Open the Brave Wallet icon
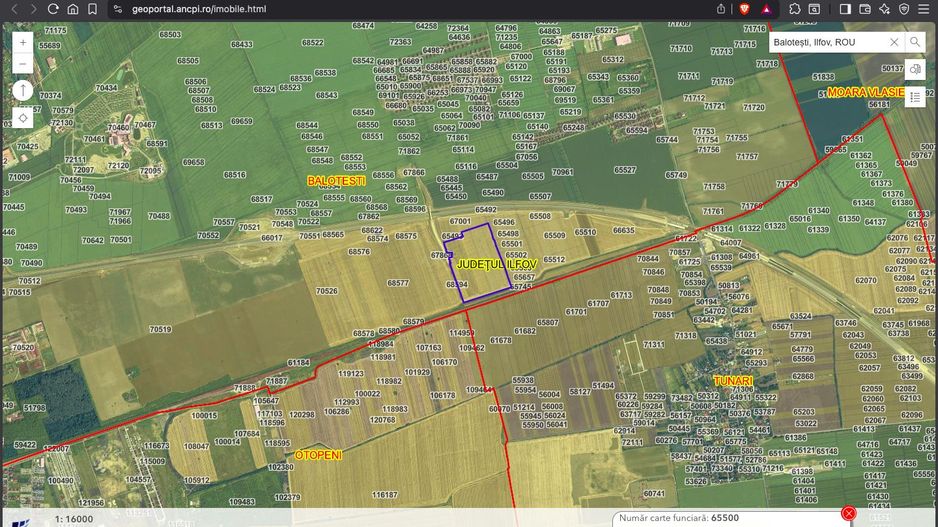This screenshot has width=938, height=527. click(864, 9)
